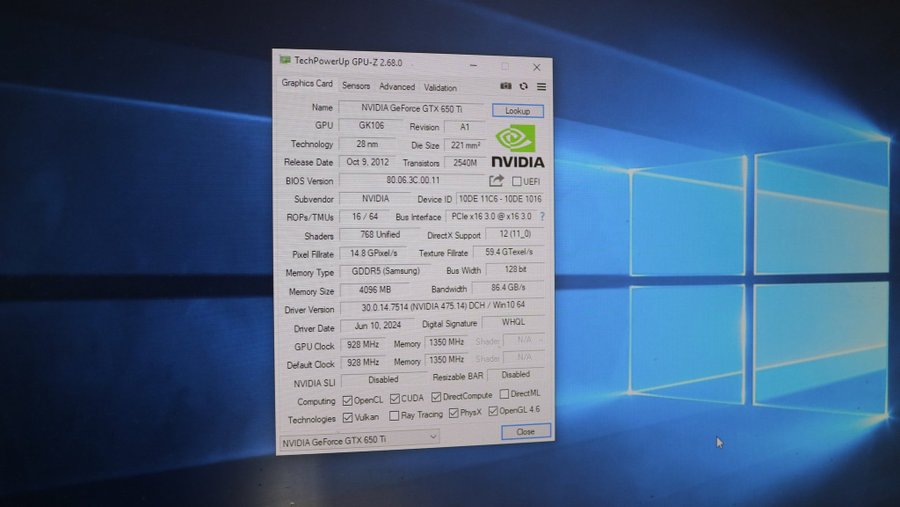Click the NVIDIA logo image
The width and height of the screenshot is (900, 507).
[517, 146]
